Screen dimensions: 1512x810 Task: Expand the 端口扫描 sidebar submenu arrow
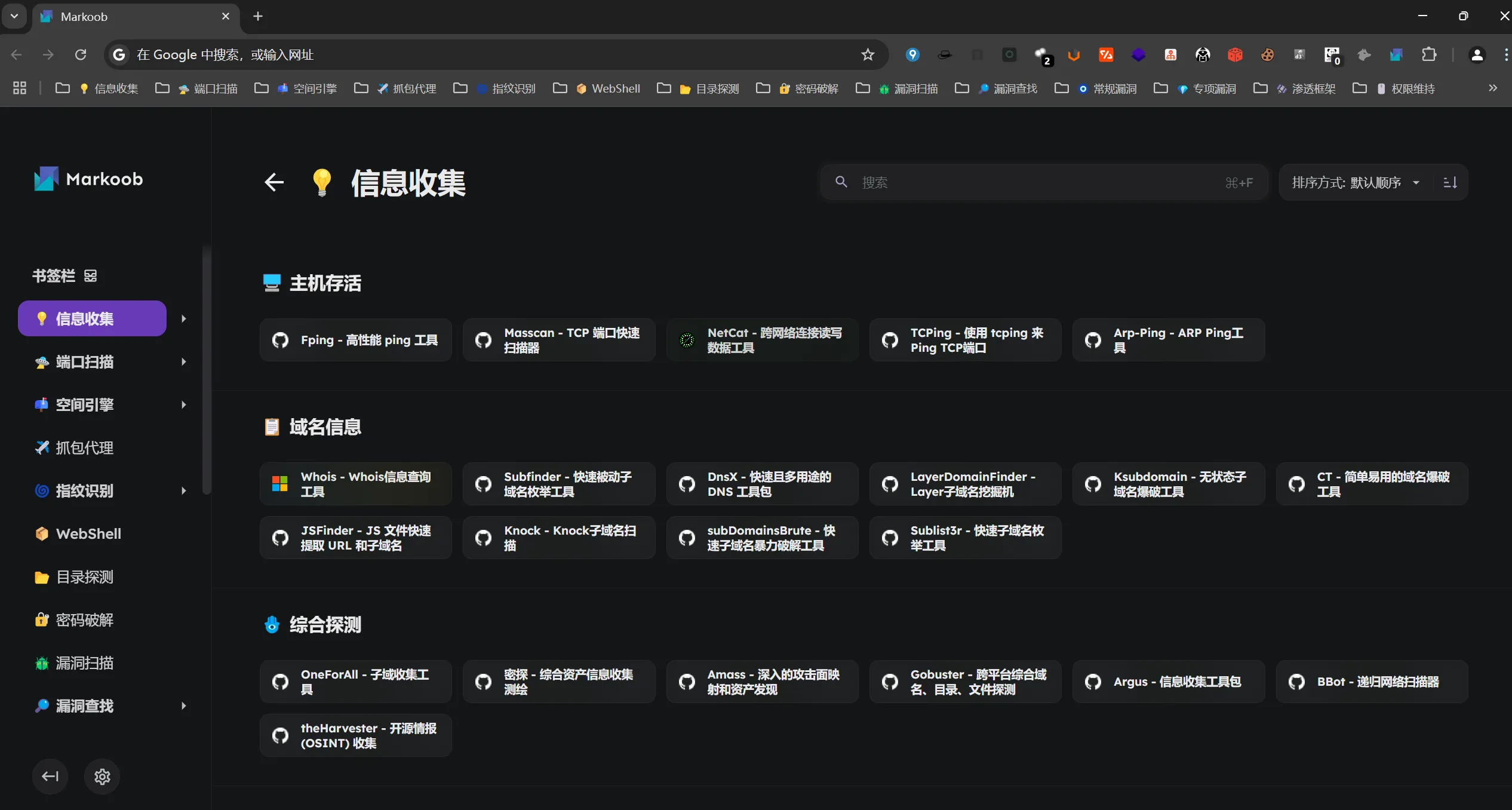click(x=184, y=361)
